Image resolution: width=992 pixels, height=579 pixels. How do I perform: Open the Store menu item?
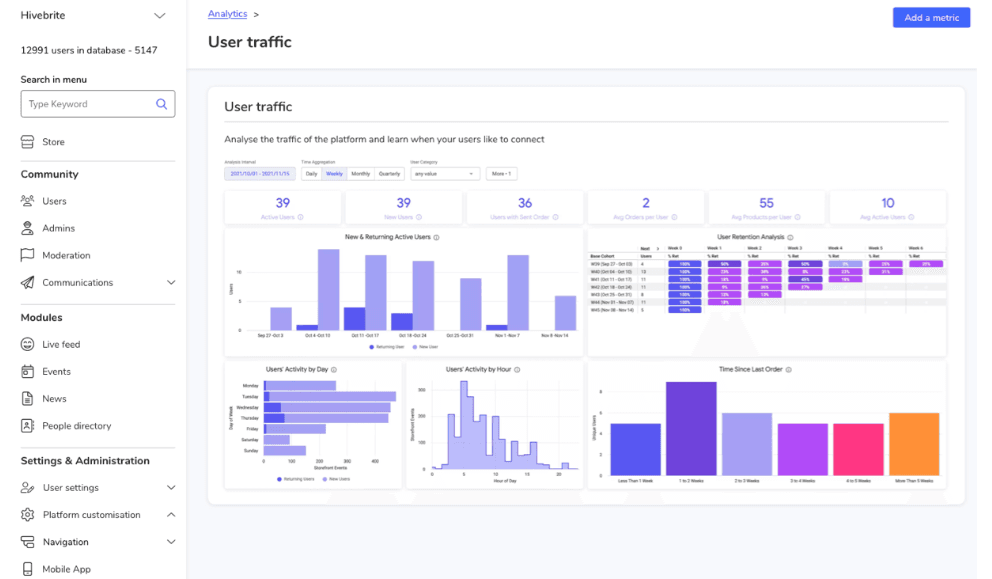(53, 142)
